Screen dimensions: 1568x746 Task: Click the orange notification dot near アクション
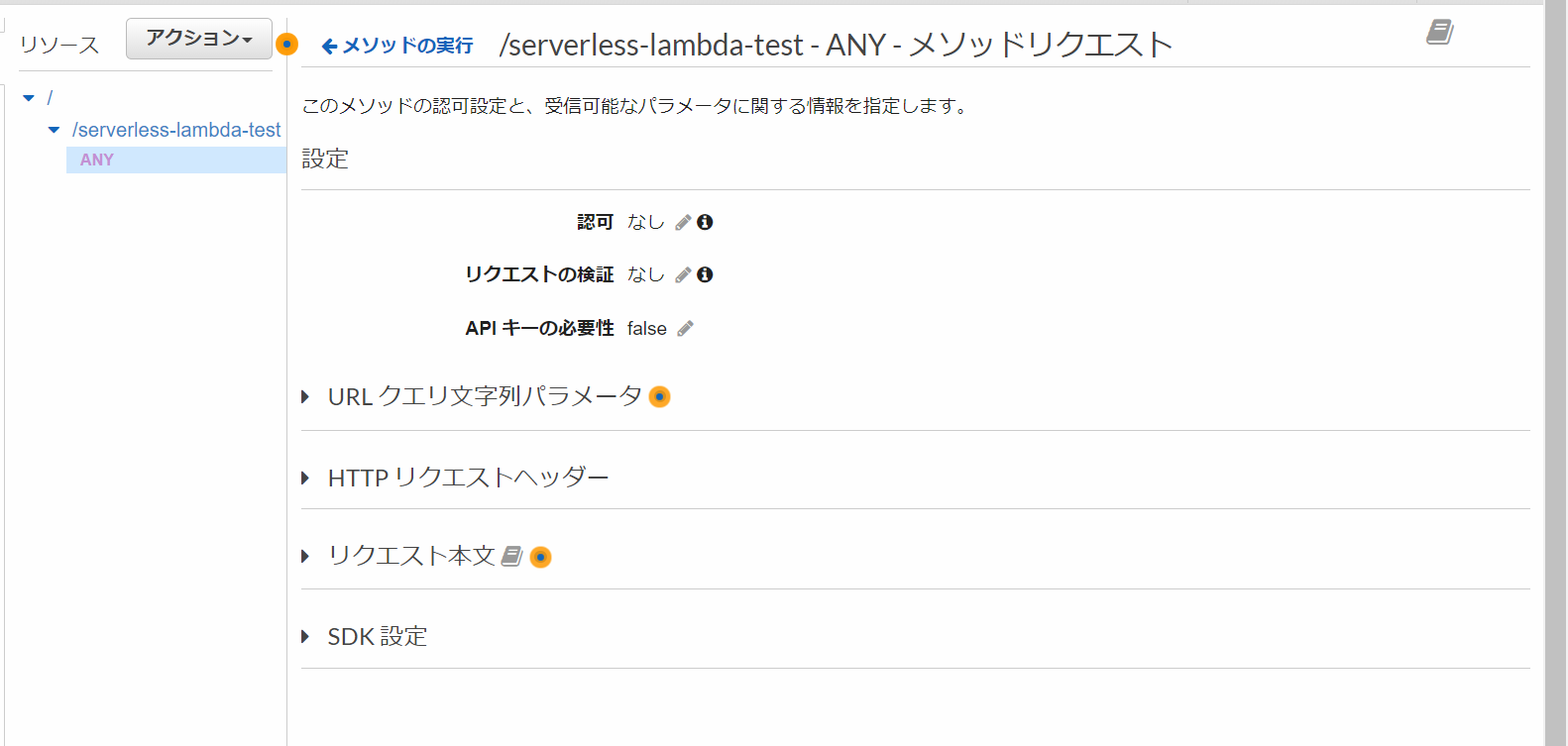pos(285,45)
